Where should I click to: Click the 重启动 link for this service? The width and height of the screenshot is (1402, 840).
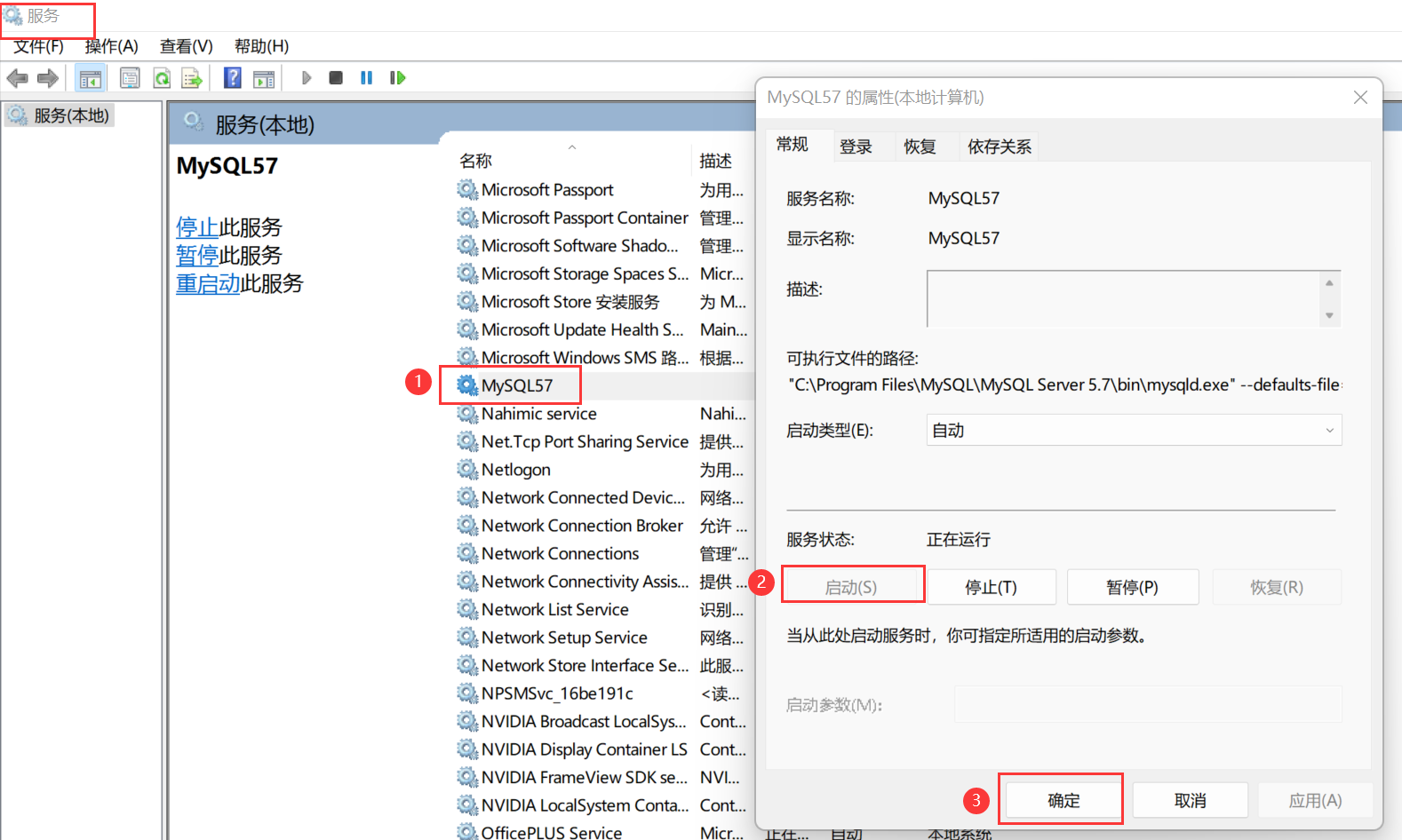(208, 284)
